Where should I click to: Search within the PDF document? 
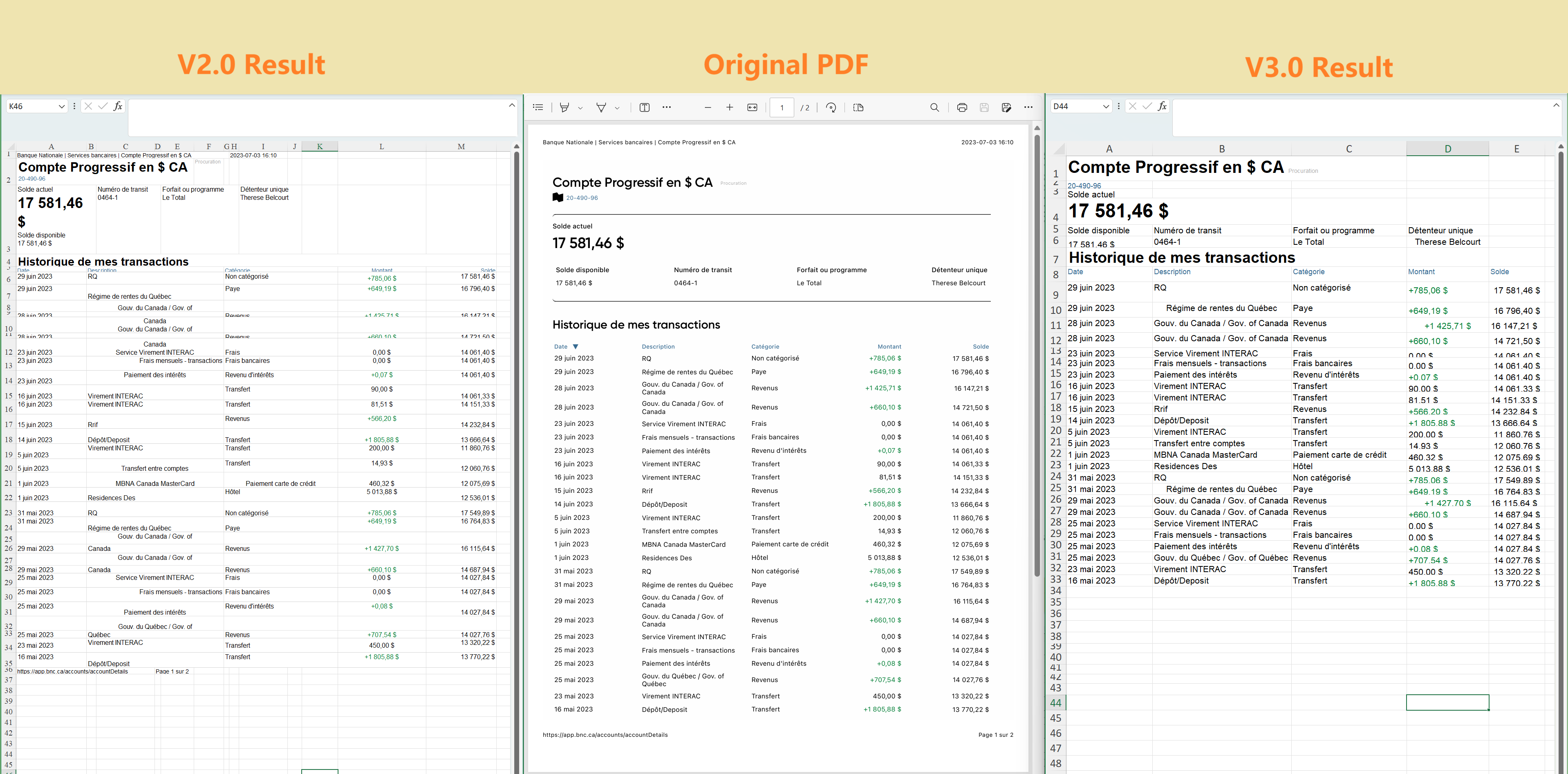pos(935,107)
